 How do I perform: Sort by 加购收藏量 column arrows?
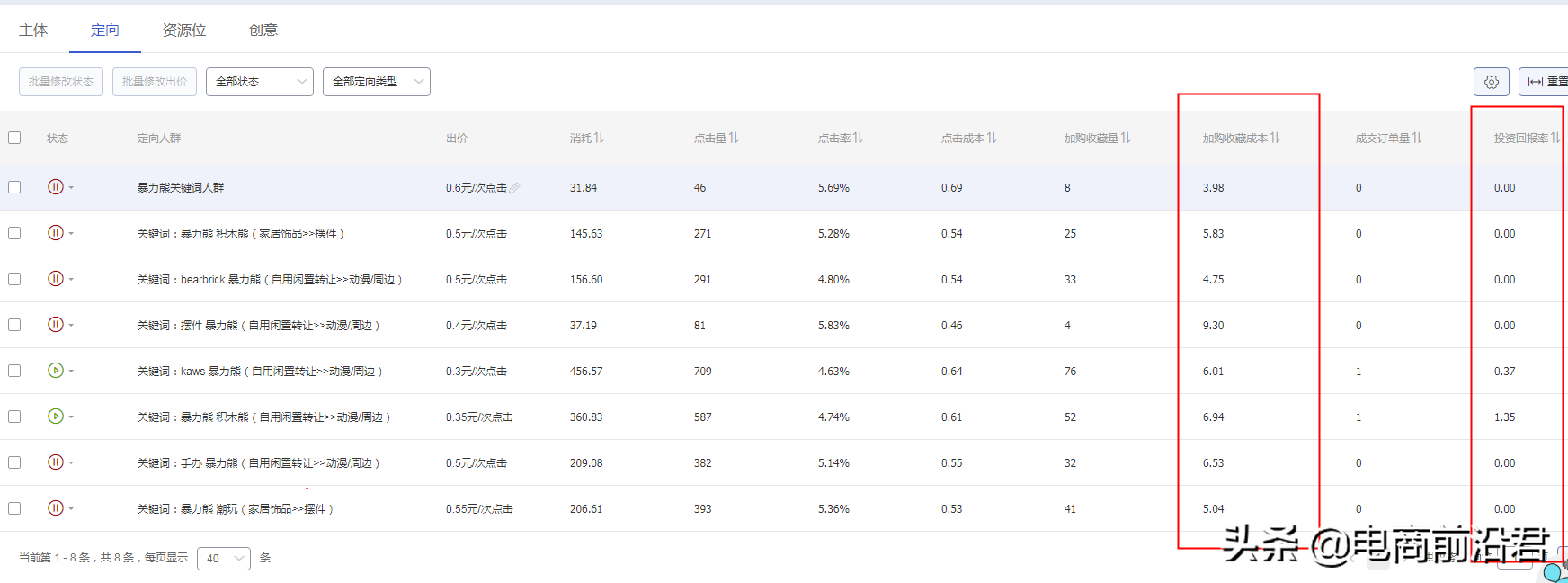coord(1126,138)
